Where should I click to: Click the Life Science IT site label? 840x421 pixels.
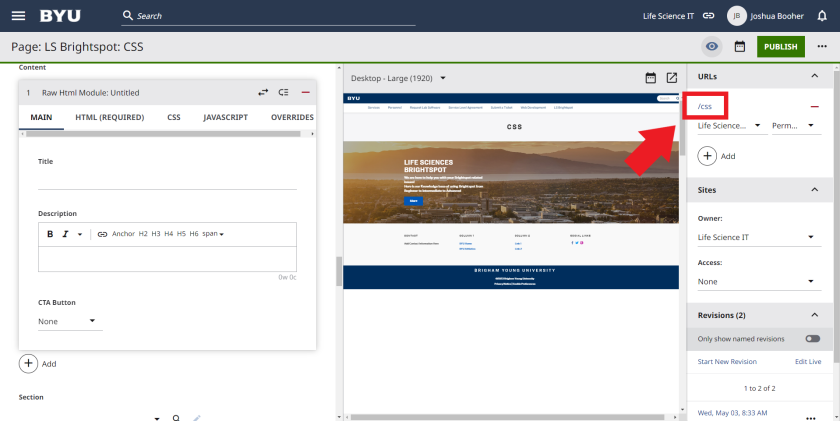coord(668,16)
